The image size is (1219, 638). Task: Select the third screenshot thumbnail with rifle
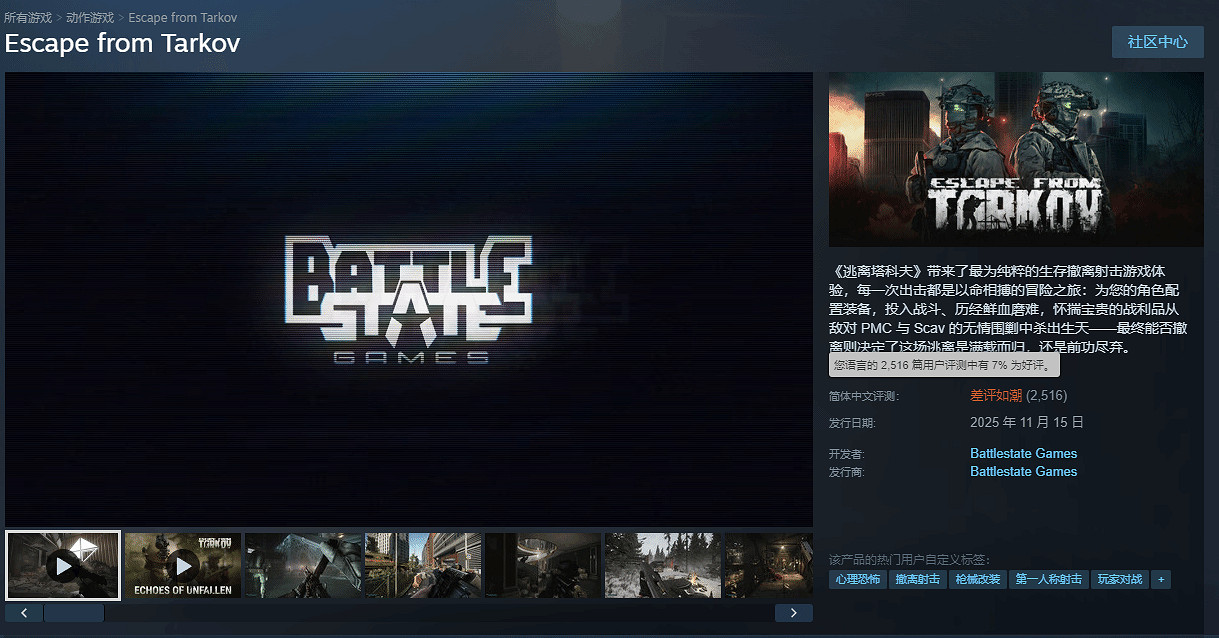click(303, 566)
